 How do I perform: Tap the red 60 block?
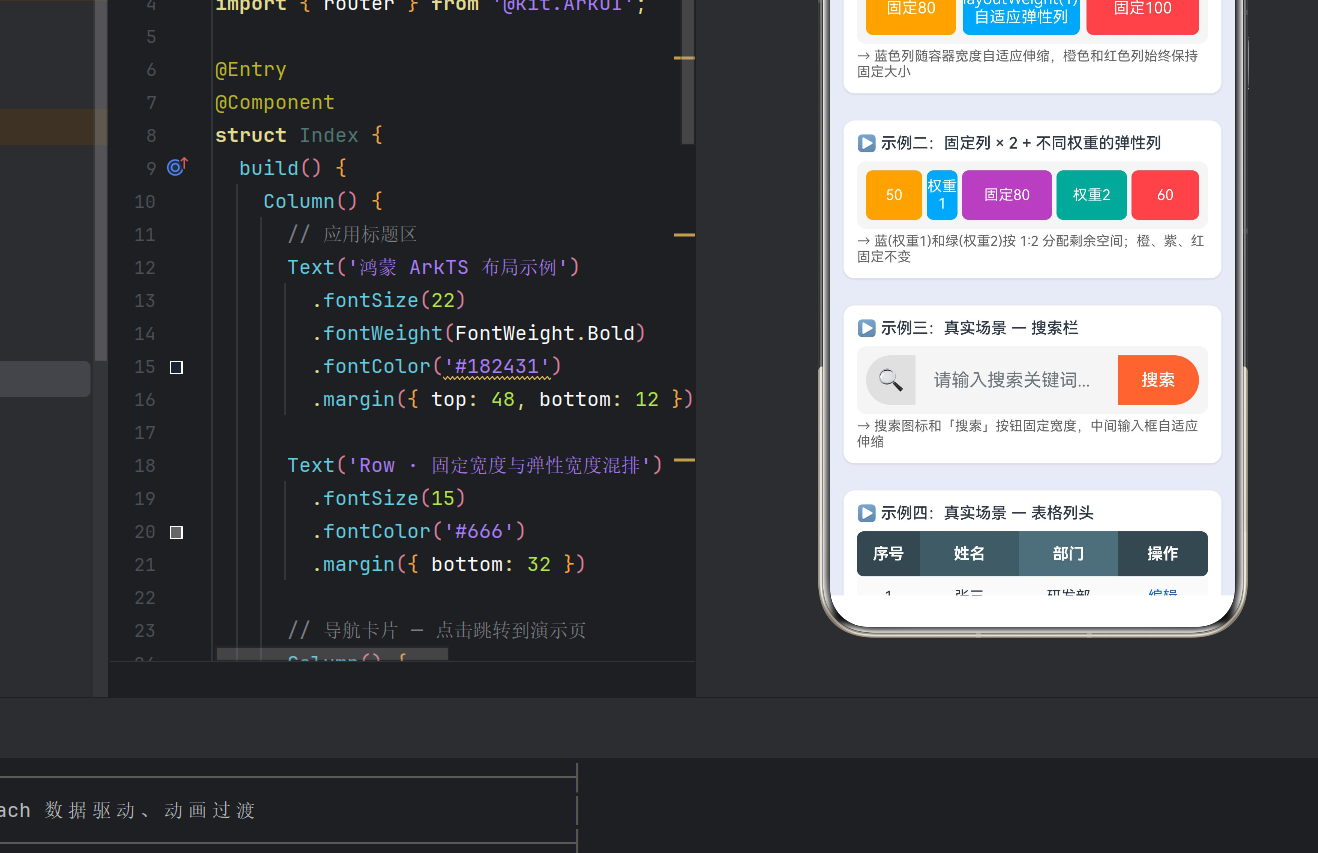[1165, 195]
